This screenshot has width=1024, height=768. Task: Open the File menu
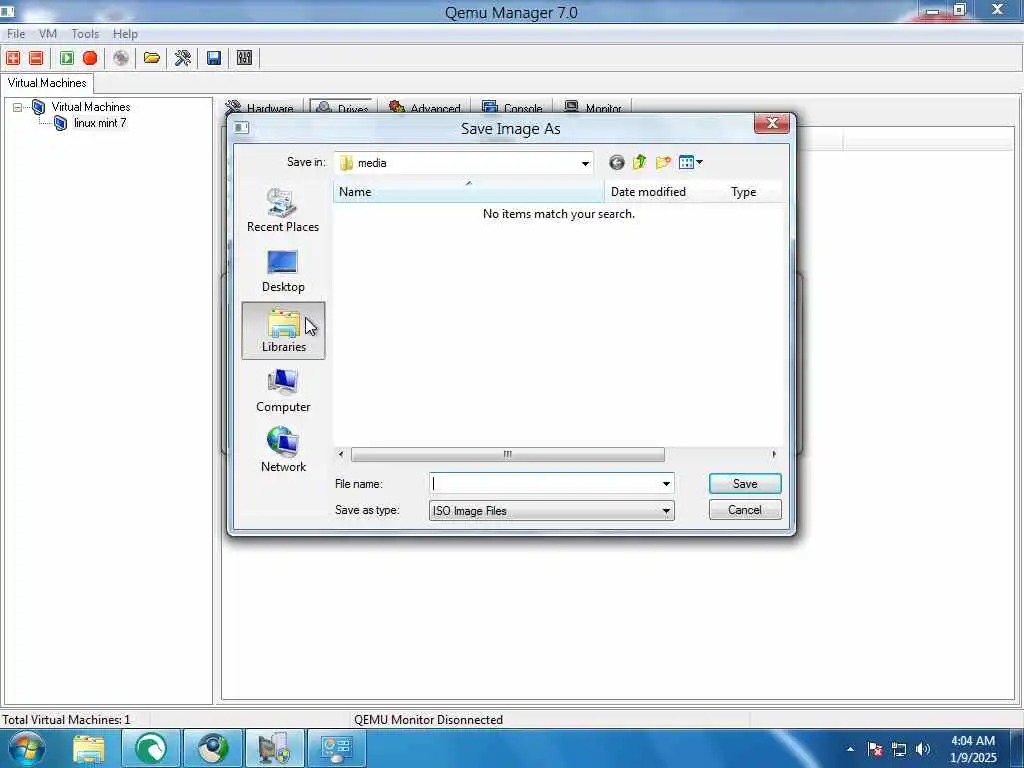tap(16, 34)
